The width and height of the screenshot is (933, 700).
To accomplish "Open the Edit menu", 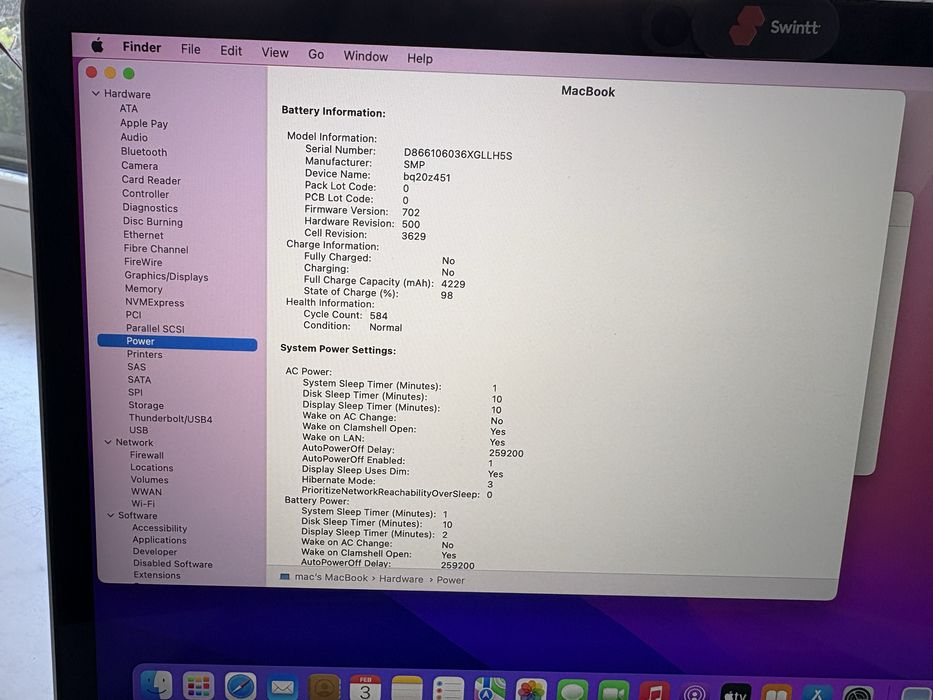I will (x=231, y=51).
